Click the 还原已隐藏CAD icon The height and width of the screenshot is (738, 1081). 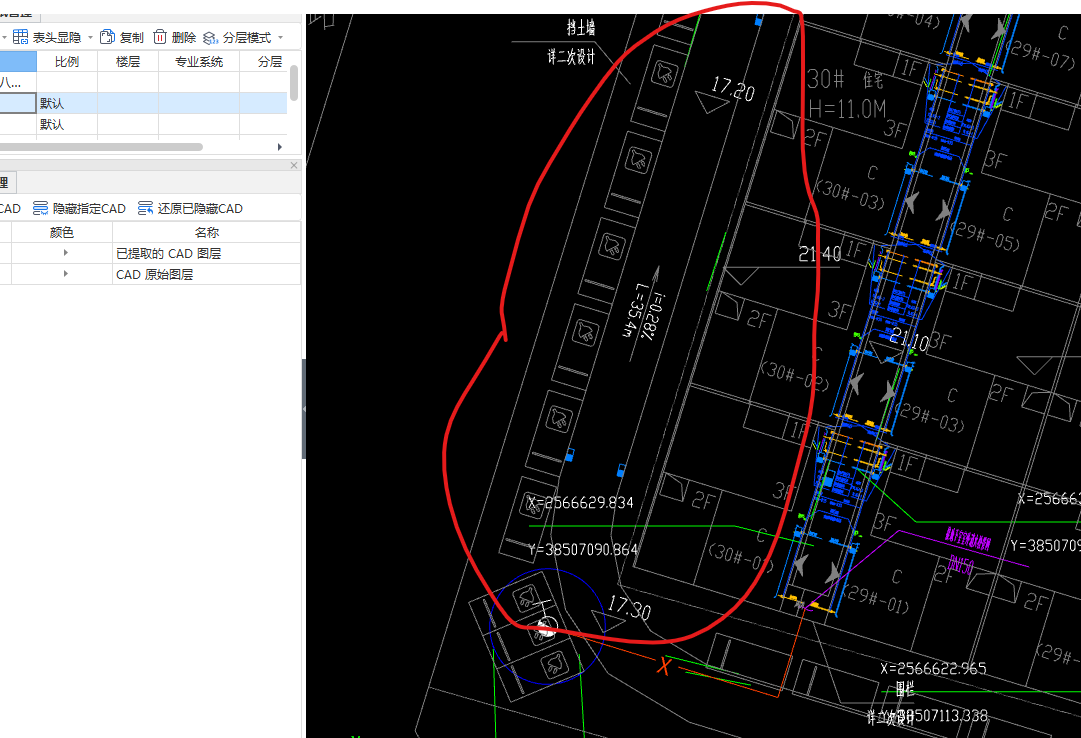(145, 208)
